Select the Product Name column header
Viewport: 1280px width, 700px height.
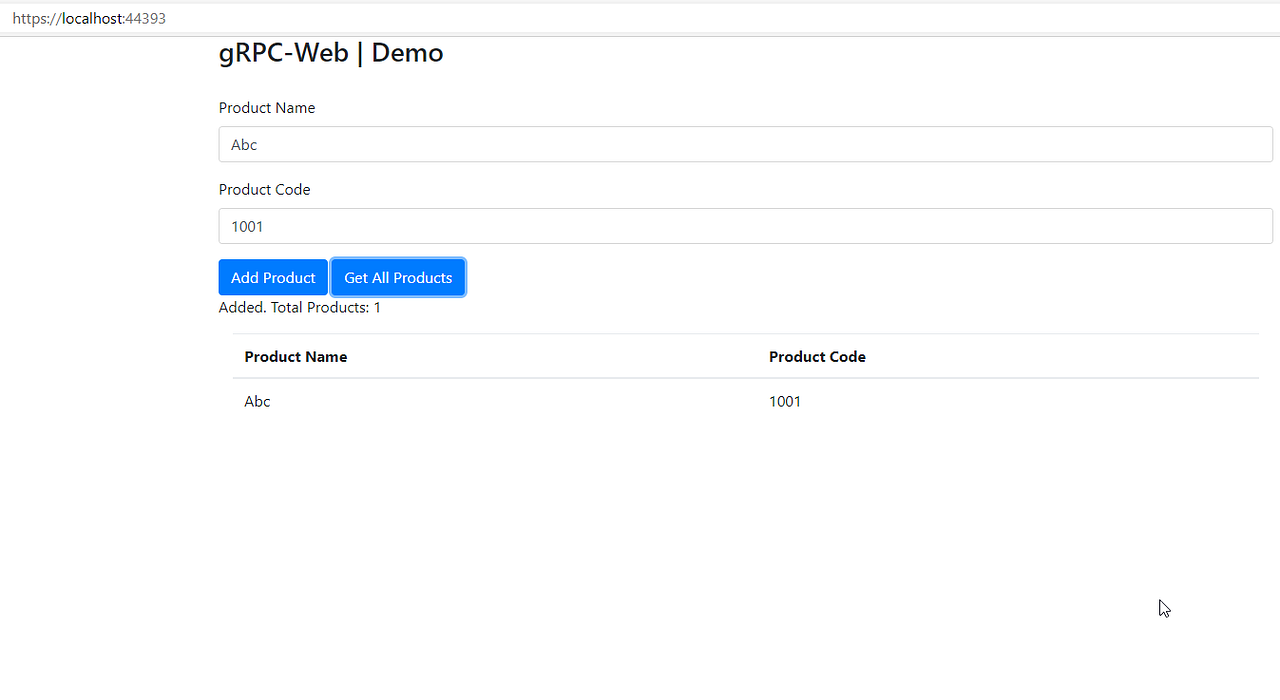pos(296,356)
